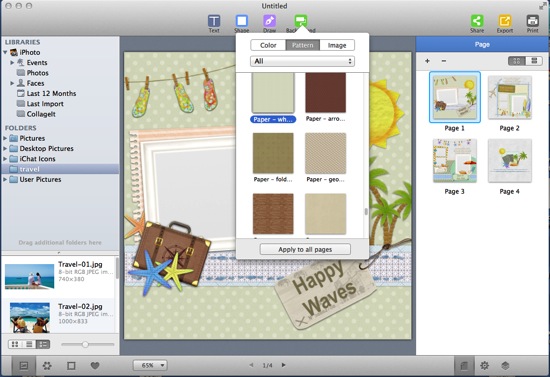
Task: Go to previous page arrow
Action: pos(251,365)
